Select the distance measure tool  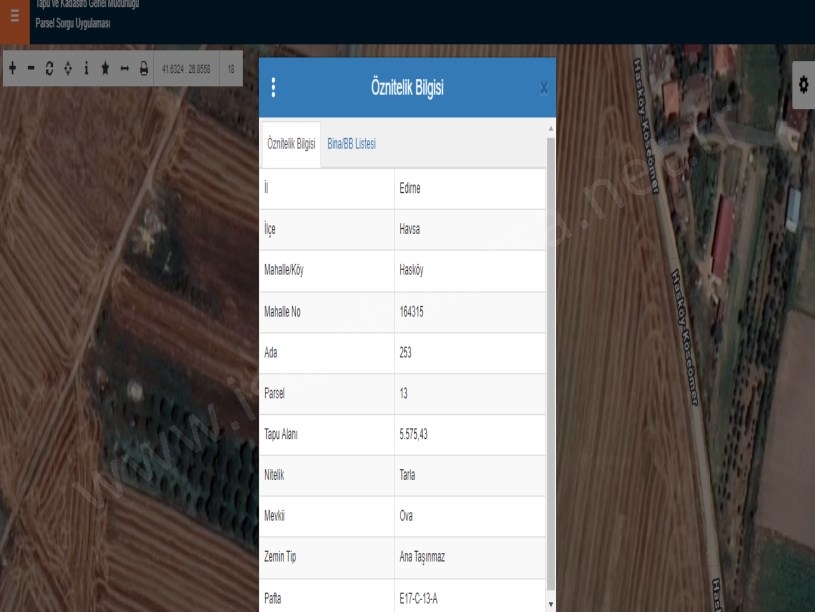[124, 68]
